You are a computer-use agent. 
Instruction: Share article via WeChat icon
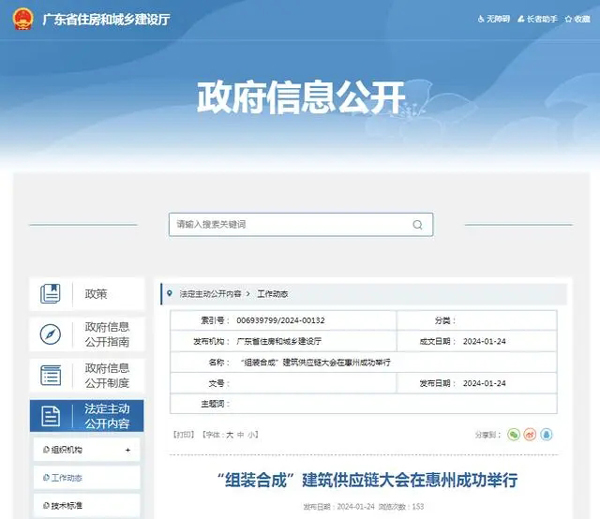point(514,434)
